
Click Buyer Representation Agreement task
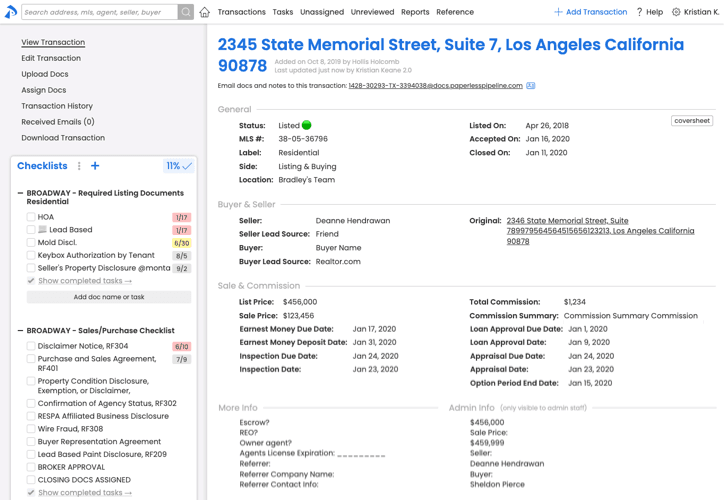point(99,441)
